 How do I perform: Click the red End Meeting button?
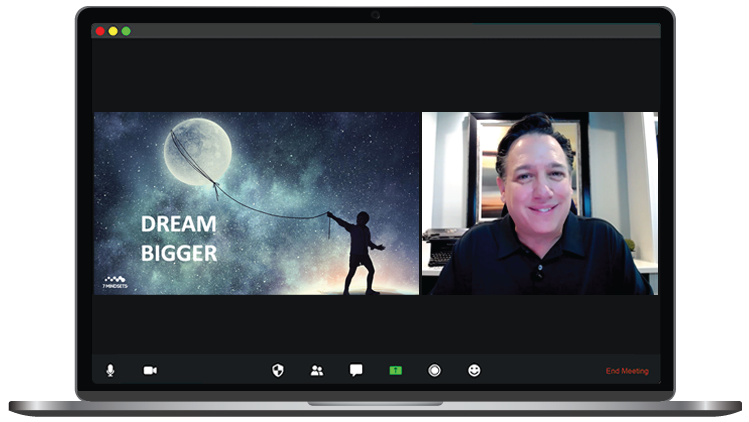[x=627, y=371]
